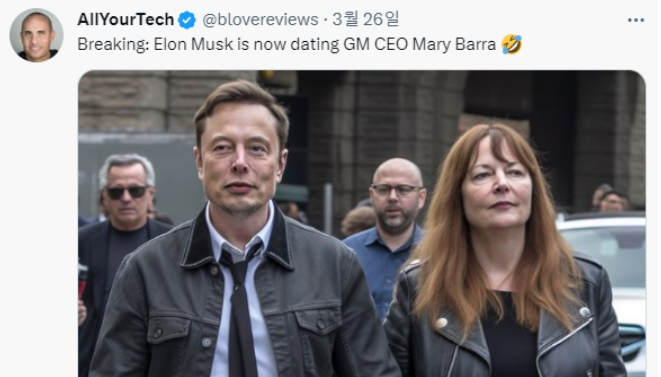Click the laughing emoji in the tweet
661x377 pixels.
[511, 44]
